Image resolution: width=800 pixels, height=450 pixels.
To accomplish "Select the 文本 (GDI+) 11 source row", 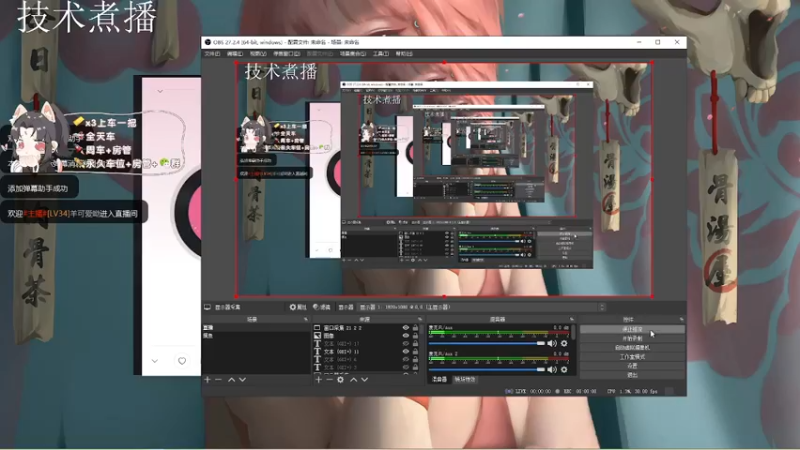I will (x=367, y=352).
